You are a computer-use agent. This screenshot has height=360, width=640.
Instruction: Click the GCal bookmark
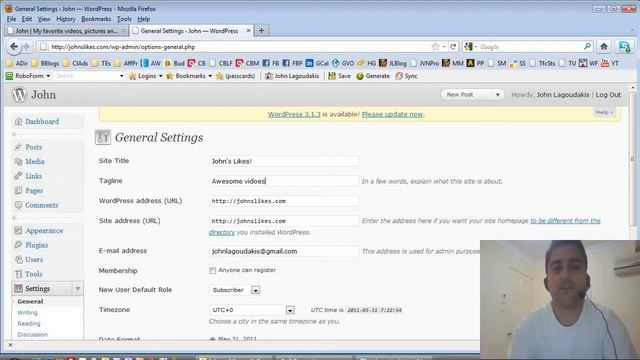(x=317, y=63)
